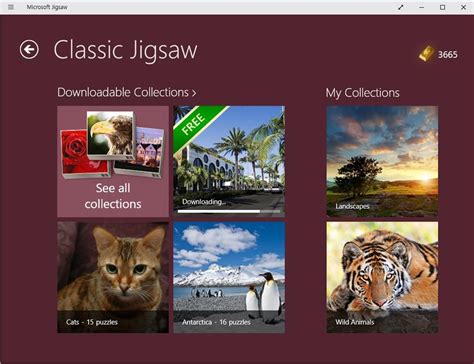Open the Cats - 15 puzzles collection

pyautogui.click(x=113, y=277)
